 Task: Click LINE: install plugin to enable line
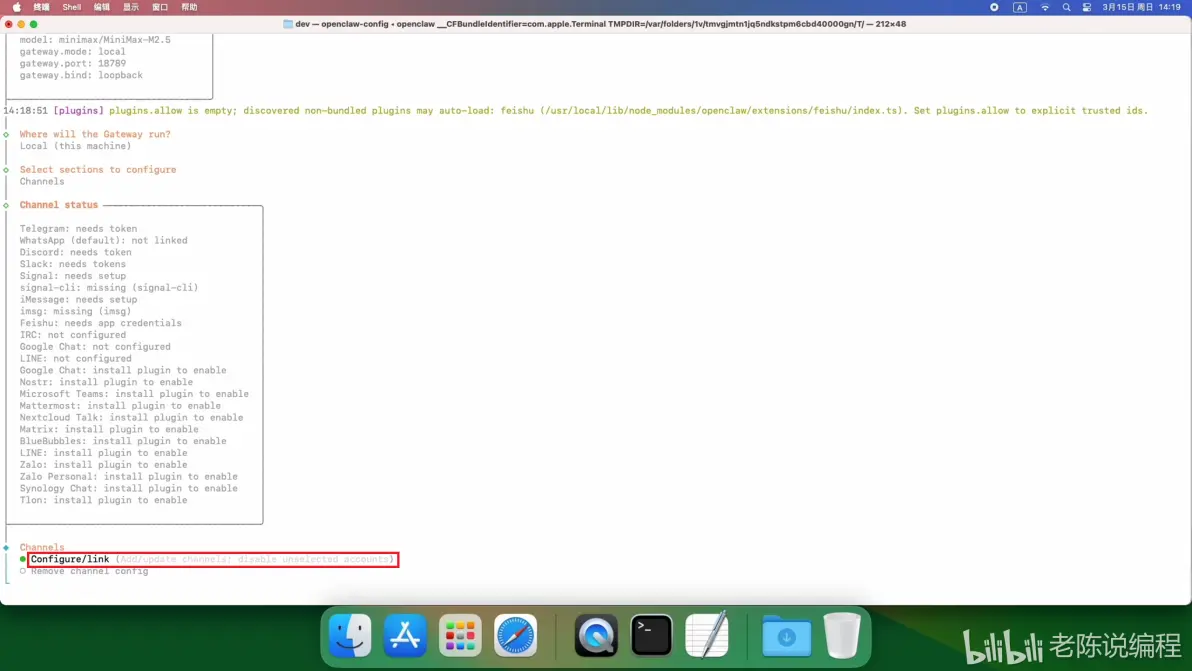point(103,453)
